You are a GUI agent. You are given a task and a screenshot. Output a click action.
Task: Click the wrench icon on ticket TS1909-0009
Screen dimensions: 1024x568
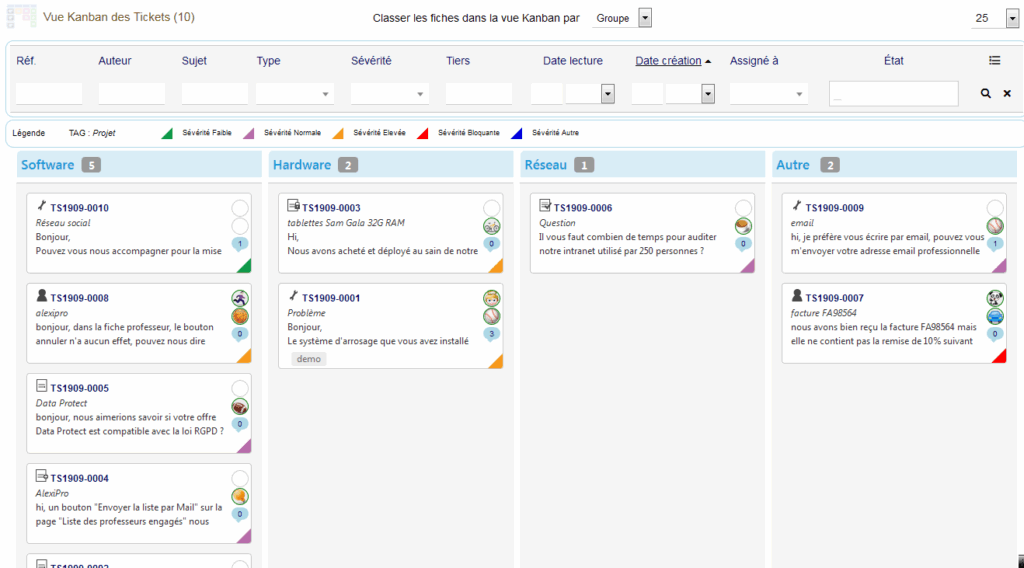point(797,206)
